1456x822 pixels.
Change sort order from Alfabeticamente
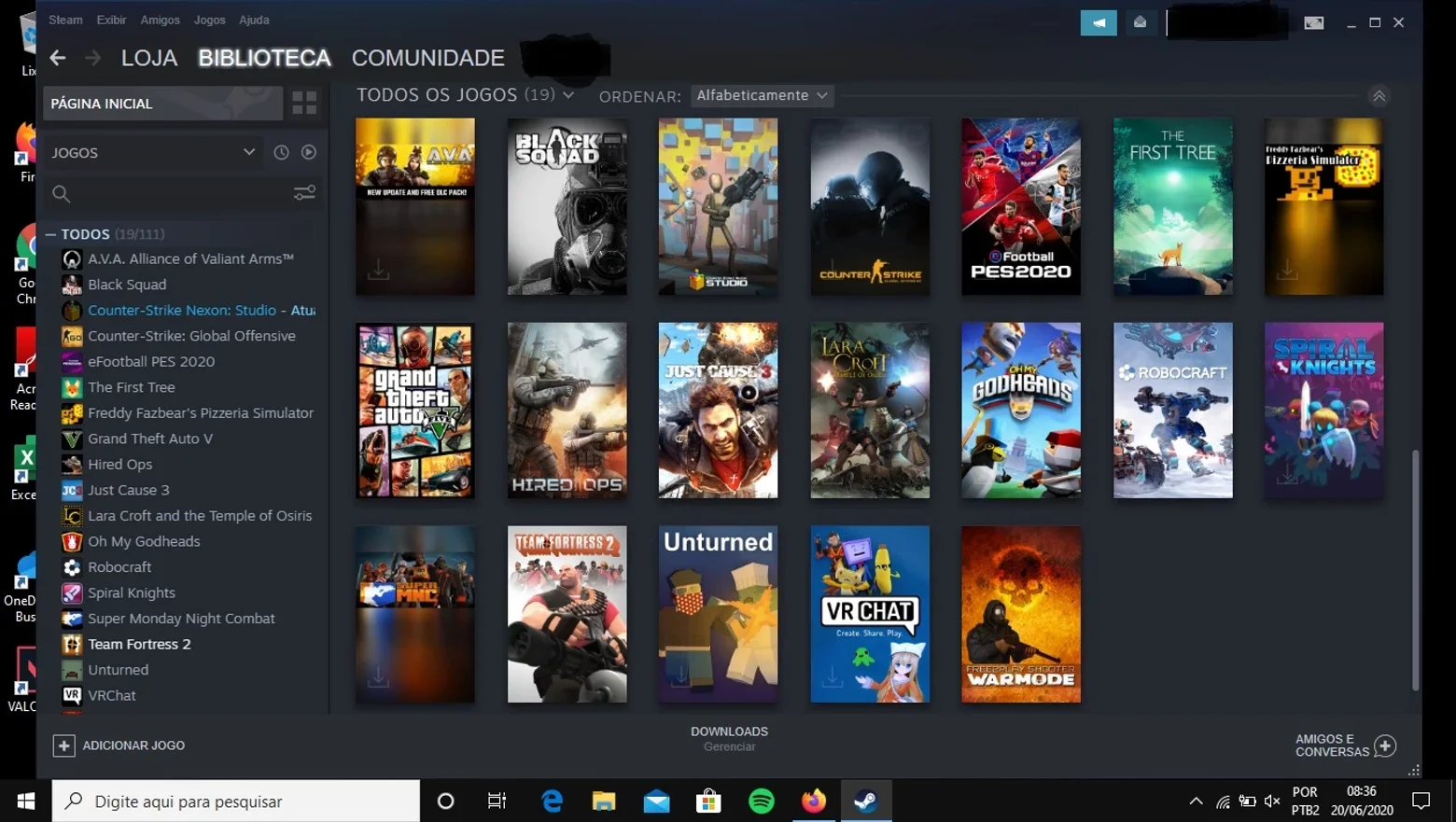click(762, 95)
